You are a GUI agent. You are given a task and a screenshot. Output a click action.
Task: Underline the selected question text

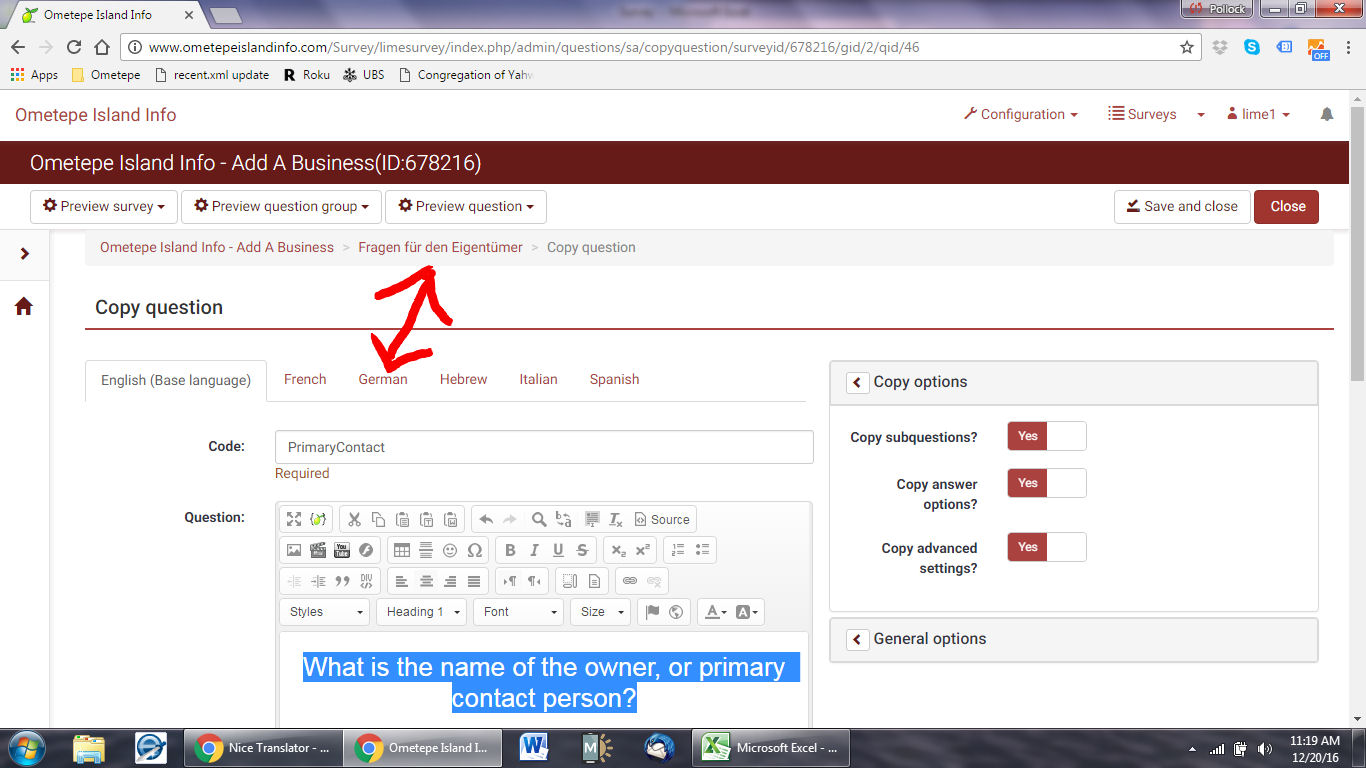(558, 550)
